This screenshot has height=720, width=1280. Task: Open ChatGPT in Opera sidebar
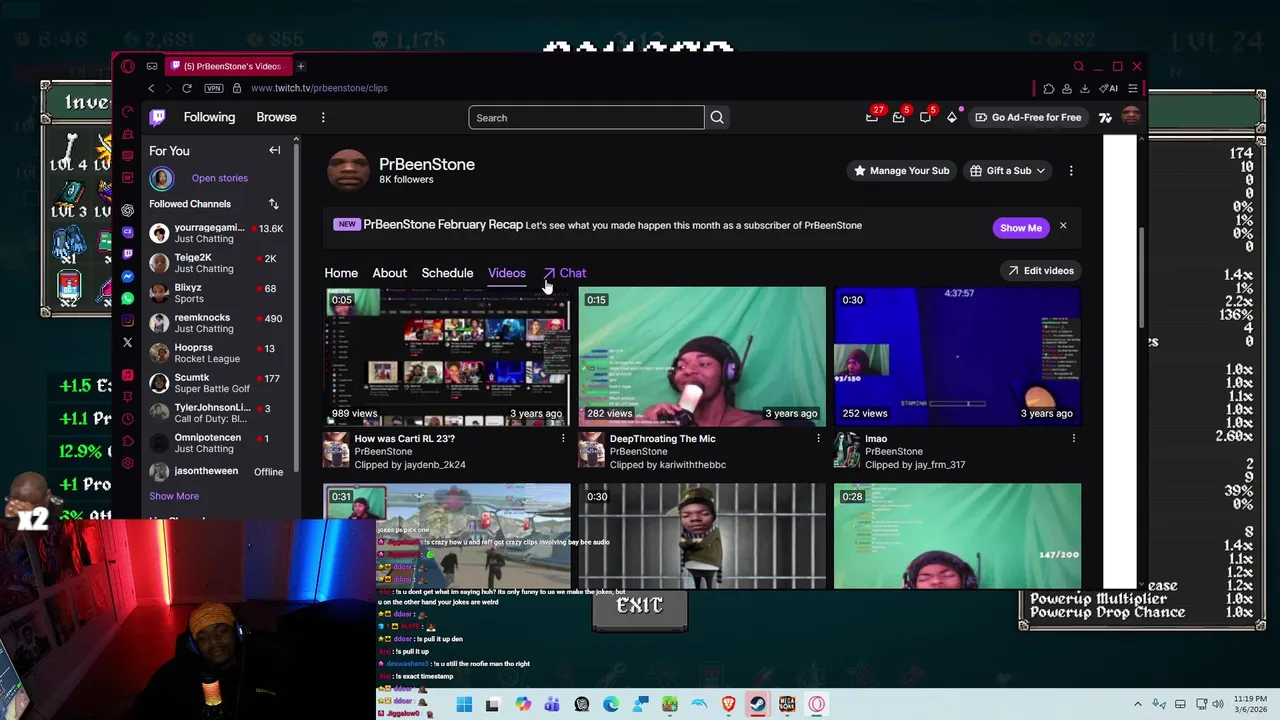(x=127, y=210)
